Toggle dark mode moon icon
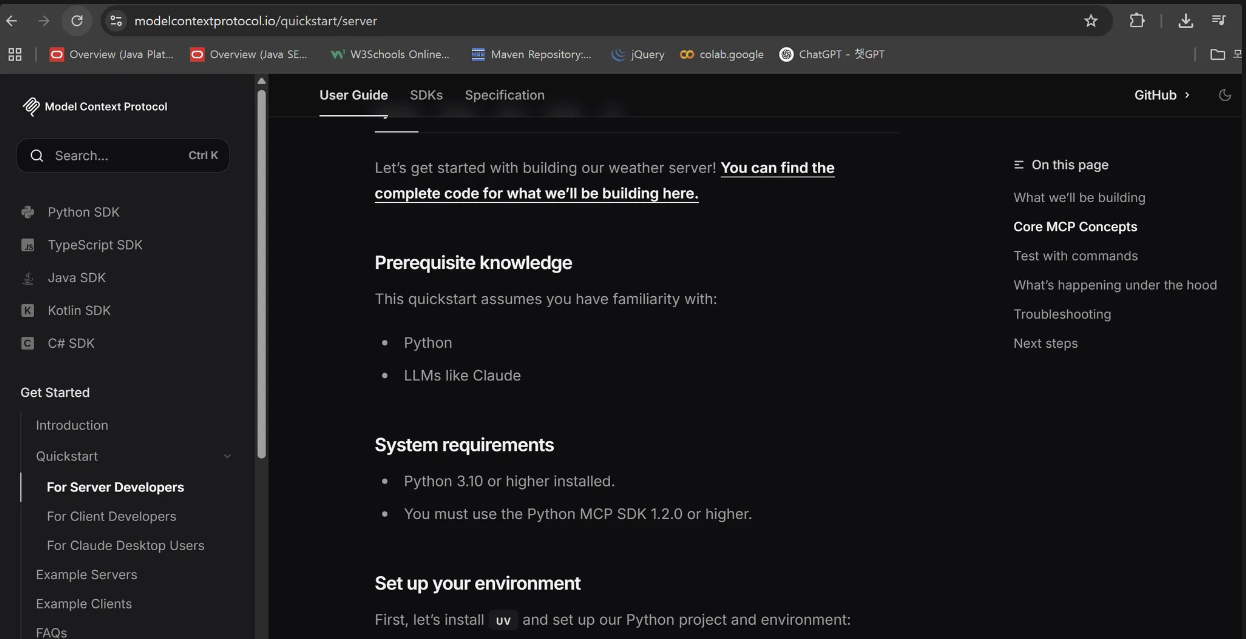 [1225, 95]
